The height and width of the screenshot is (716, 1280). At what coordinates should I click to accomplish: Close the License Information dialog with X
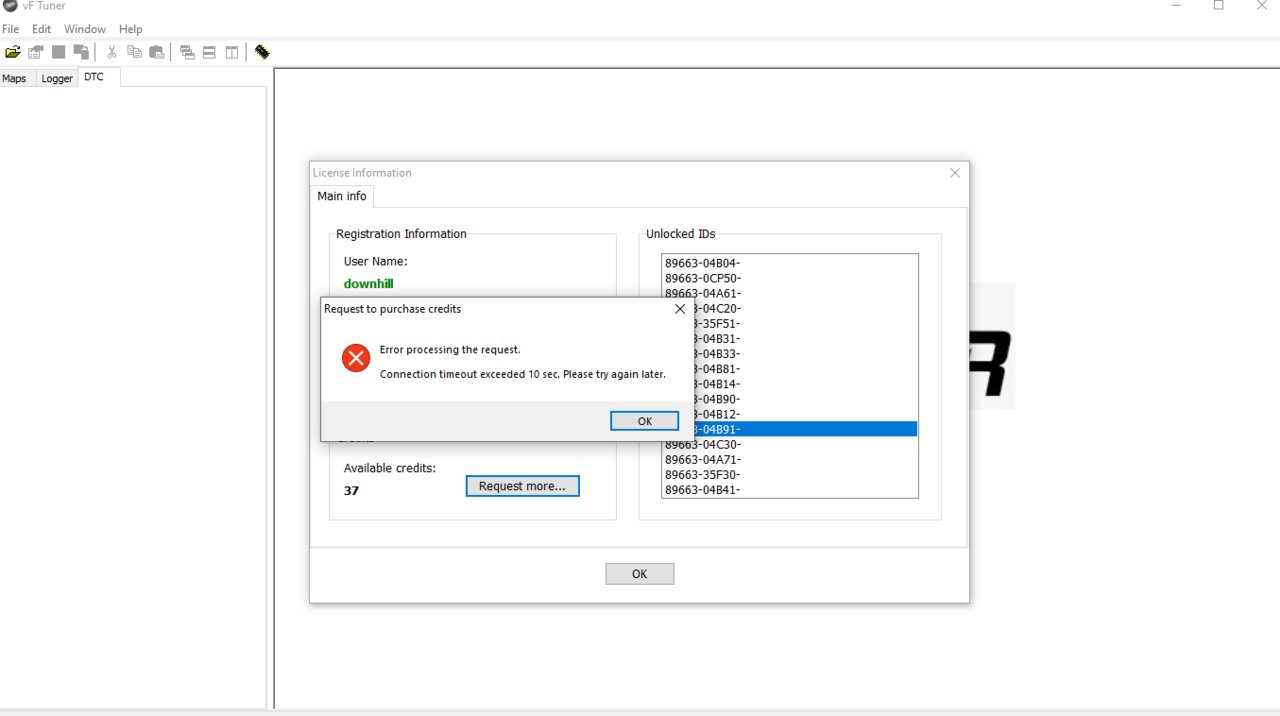tap(954, 173)
